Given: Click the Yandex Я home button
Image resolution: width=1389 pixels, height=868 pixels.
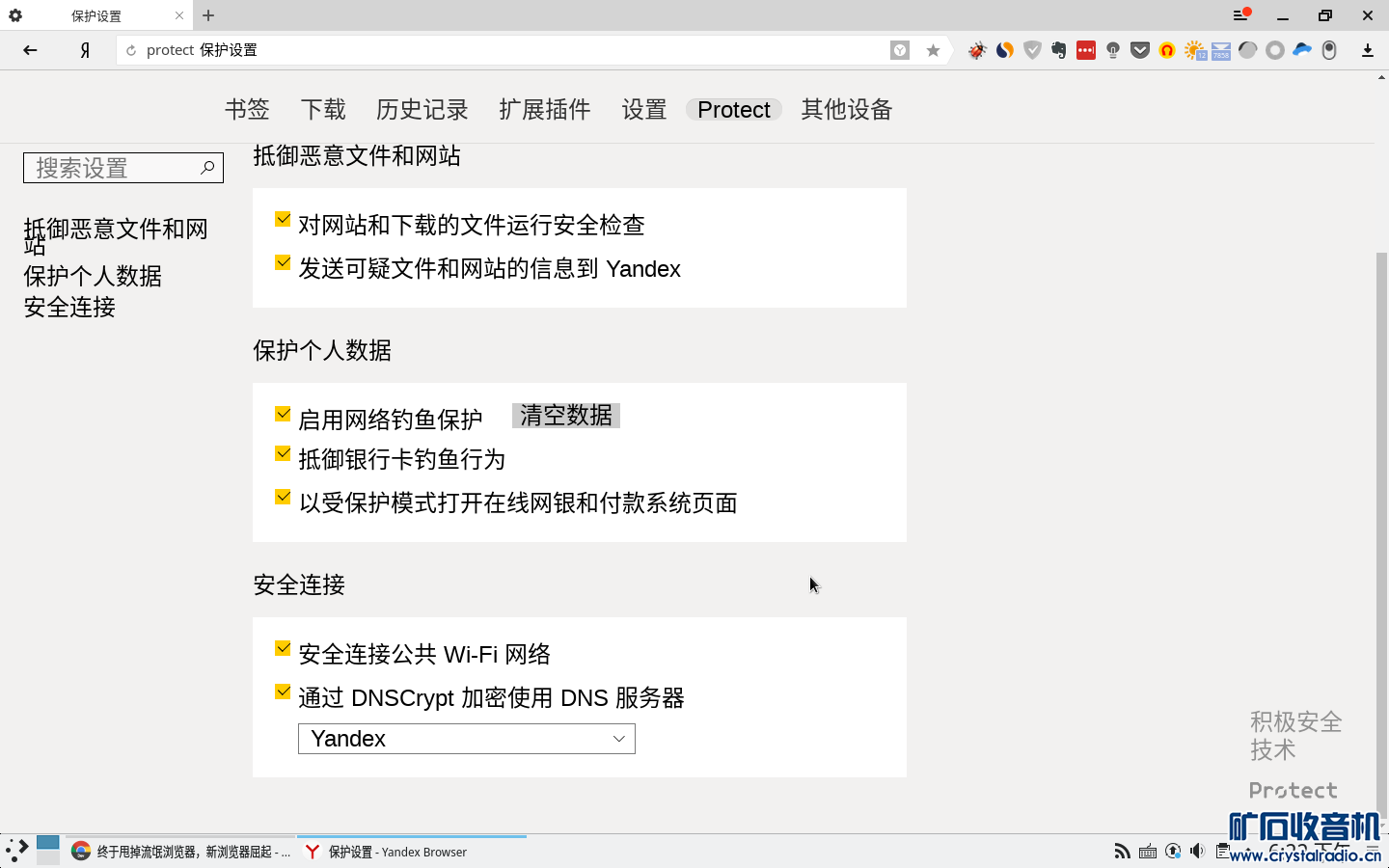Looking at the screenshot, I should click(85, 50).
